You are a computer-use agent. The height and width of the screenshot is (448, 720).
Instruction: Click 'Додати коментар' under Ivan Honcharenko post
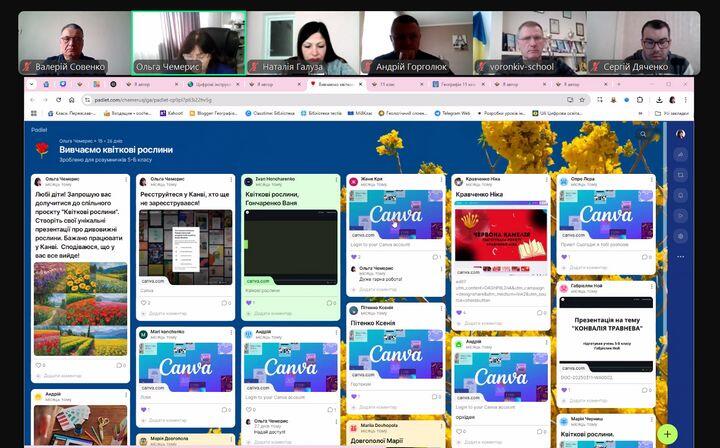pos(273,314)
